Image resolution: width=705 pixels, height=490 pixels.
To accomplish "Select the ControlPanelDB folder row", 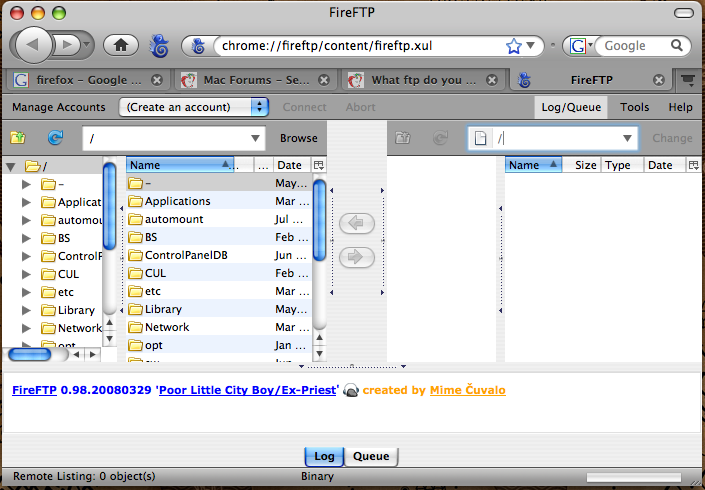I will click(219, 255).
